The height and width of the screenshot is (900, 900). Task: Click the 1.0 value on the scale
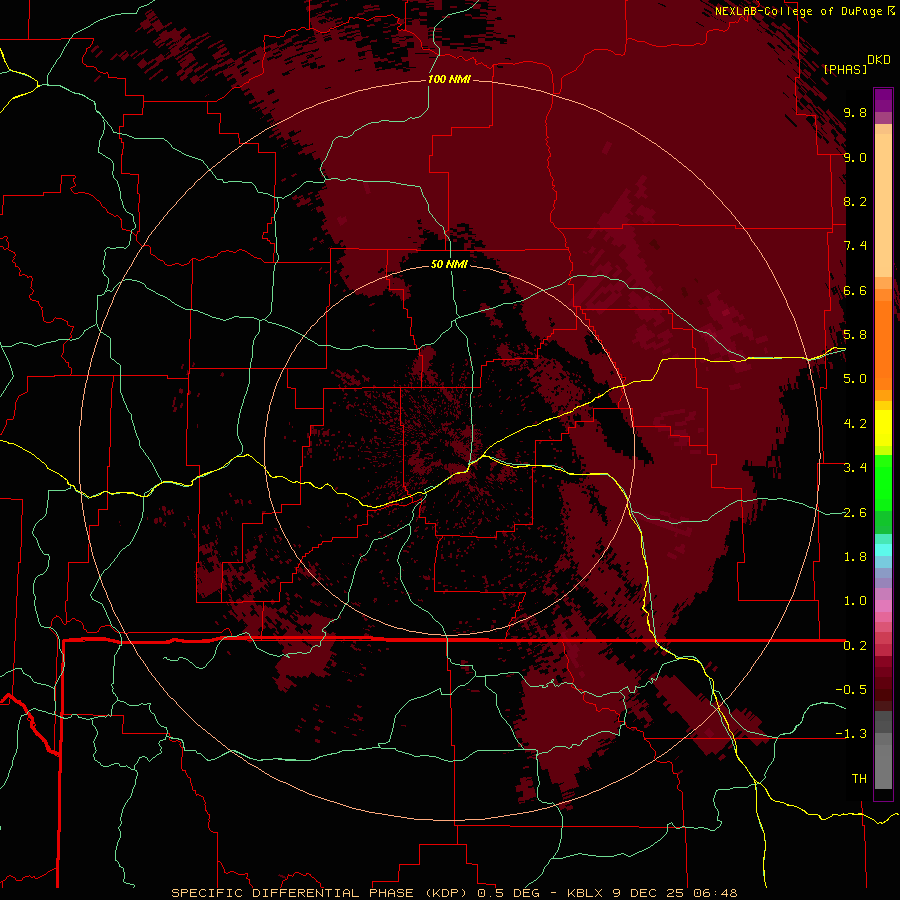coord(855,601)
